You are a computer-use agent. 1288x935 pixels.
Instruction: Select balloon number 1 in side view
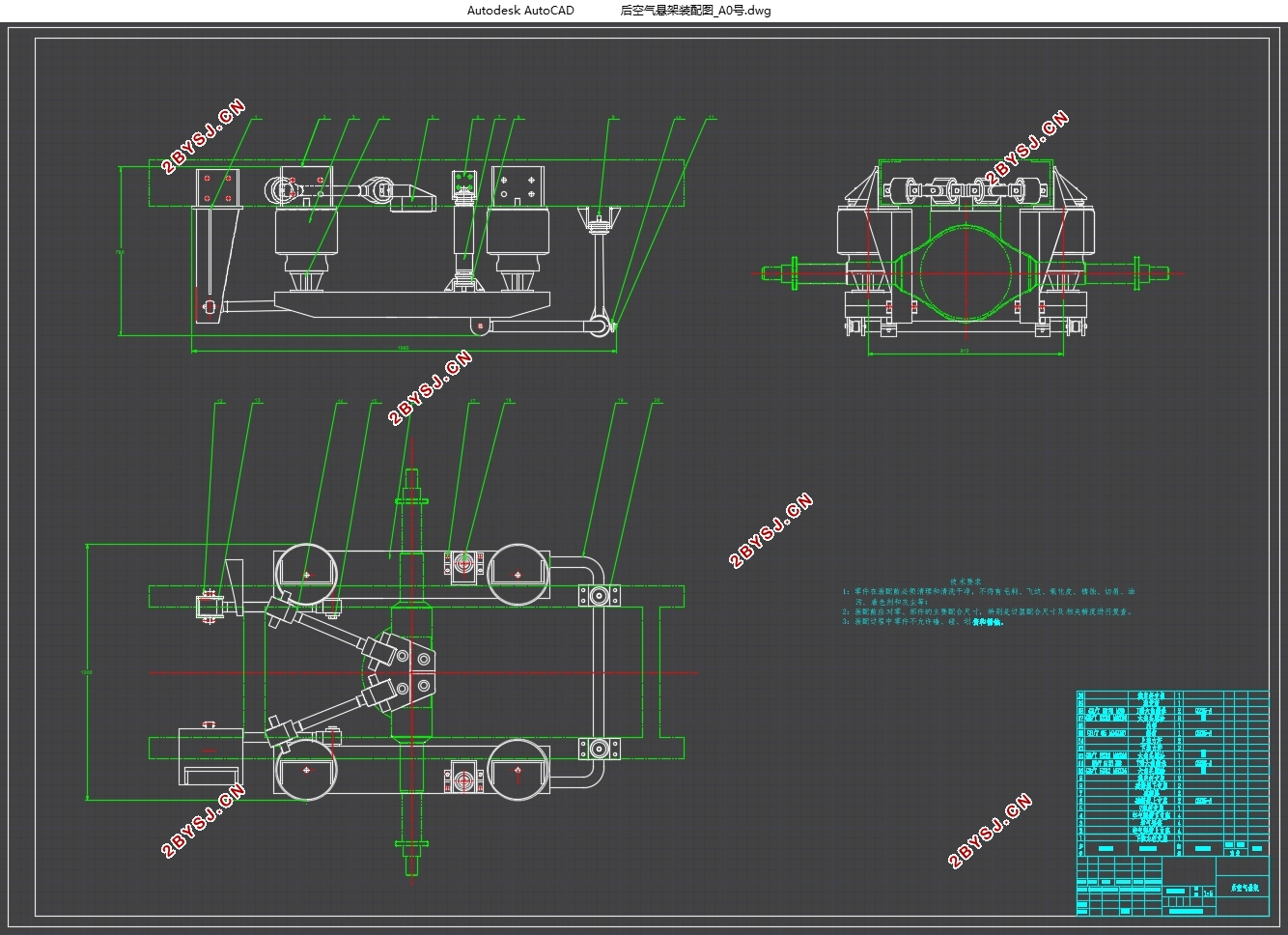[x=257, y=118]
